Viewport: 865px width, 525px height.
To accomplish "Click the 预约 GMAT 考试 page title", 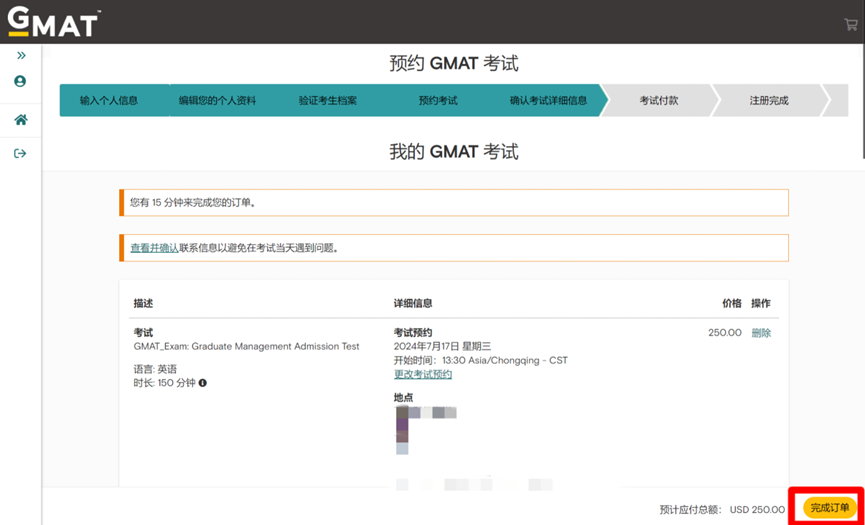I will coord(454,63).
